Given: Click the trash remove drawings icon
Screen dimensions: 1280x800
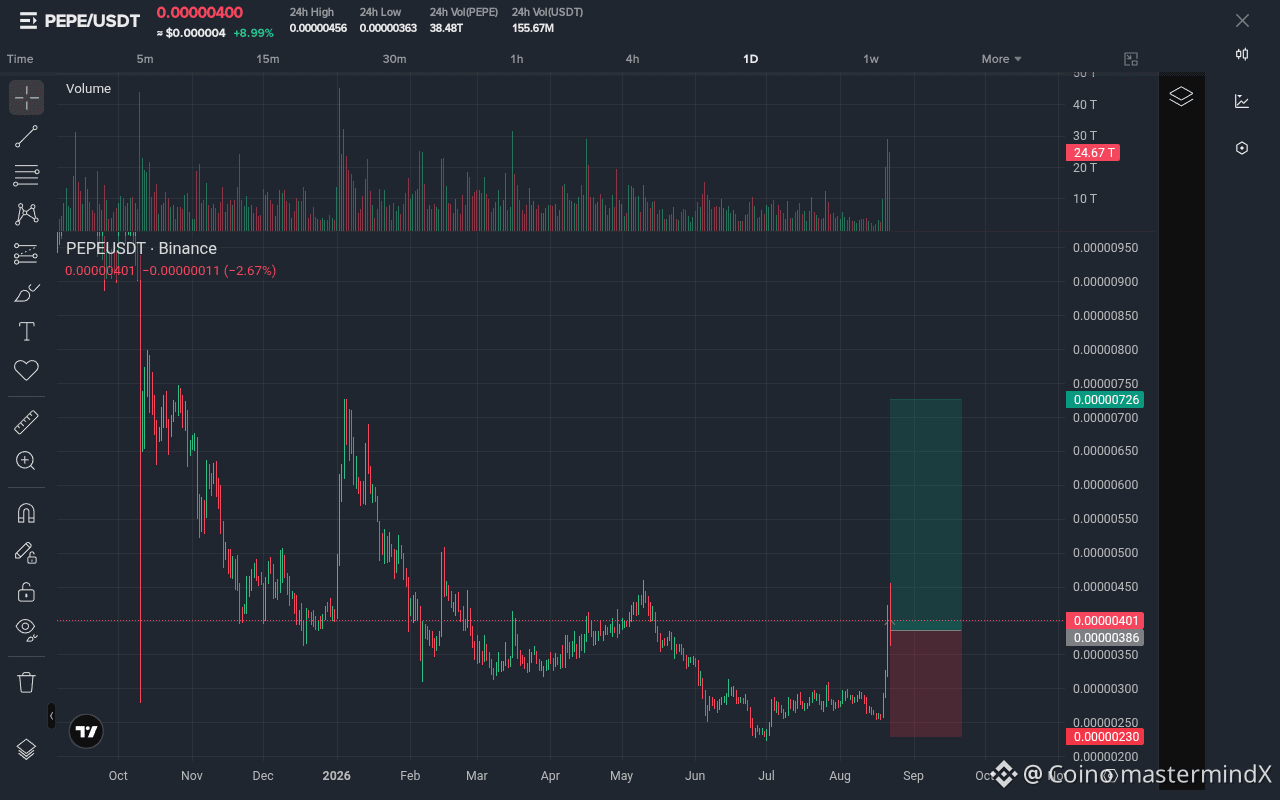Looking at the screenshot, I should coord(27,683).
